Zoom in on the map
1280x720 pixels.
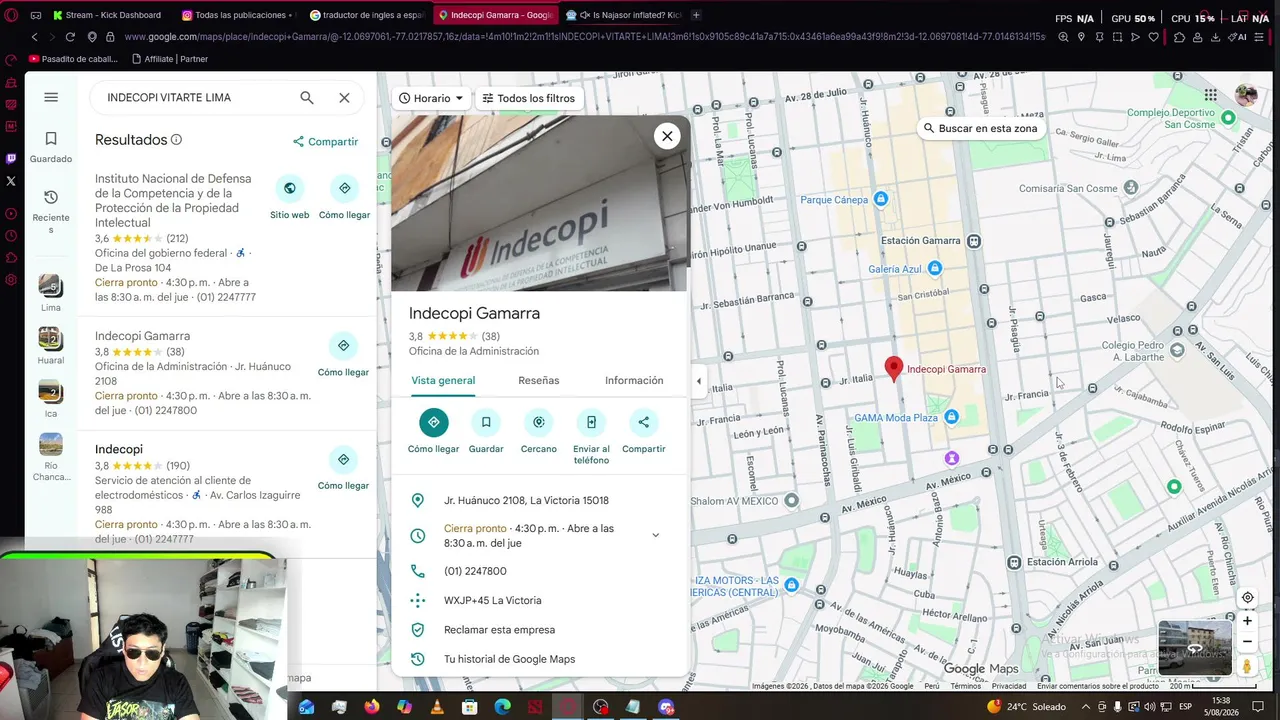tap(1247, 621)
